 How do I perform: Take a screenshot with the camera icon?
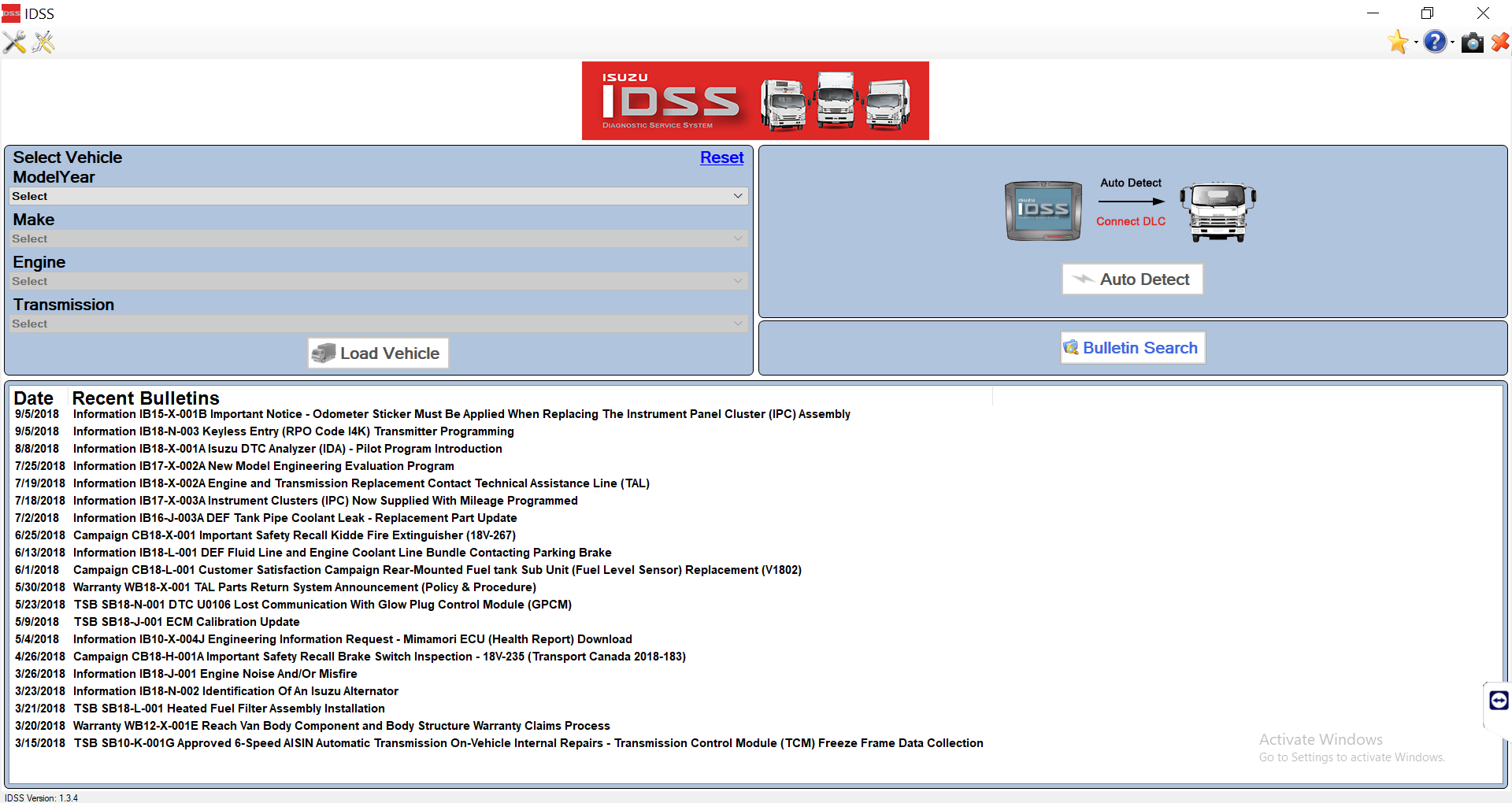coord(1472,43)
